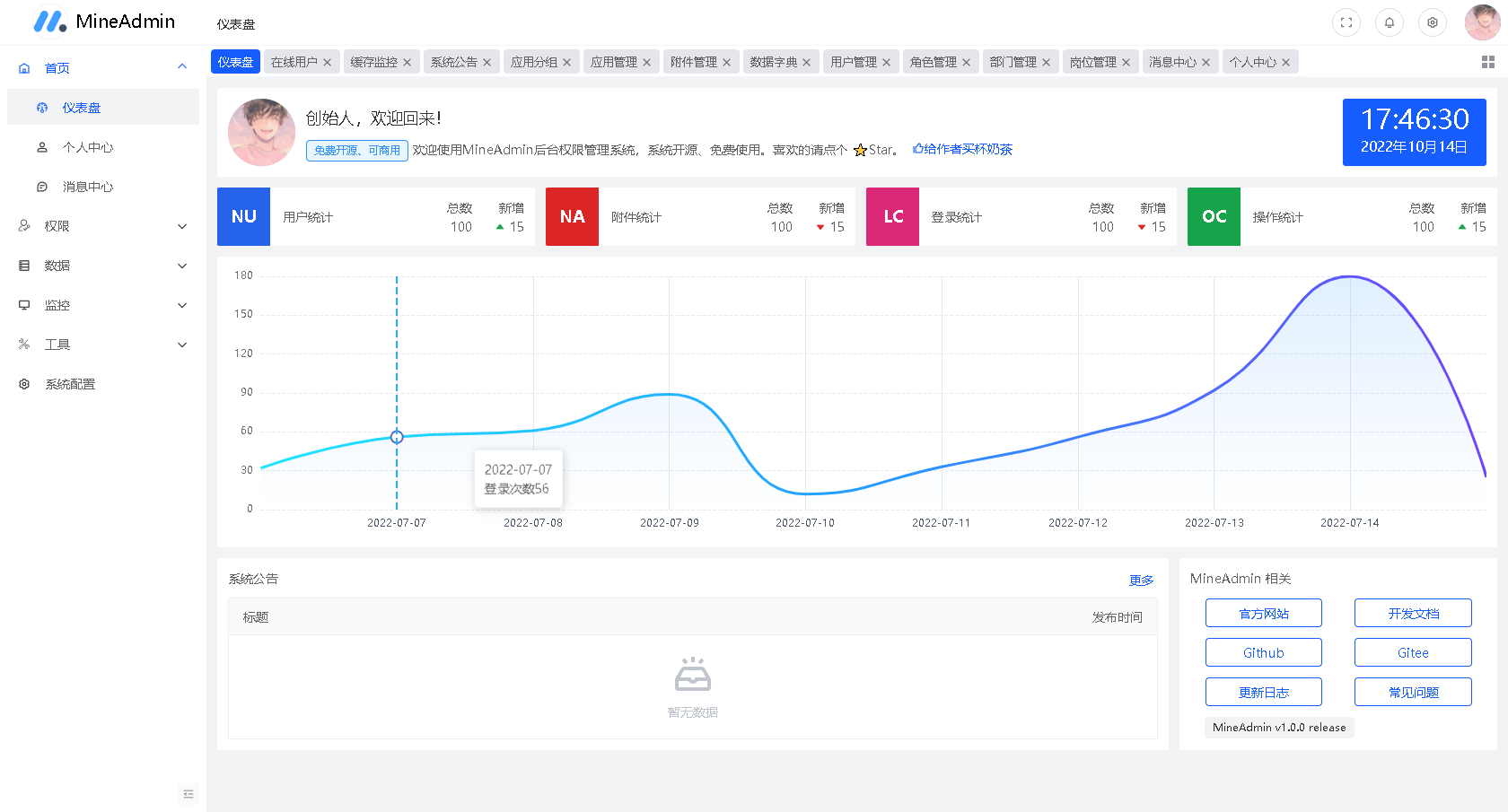Open 个人中心 in the sidebar

(x=103, y=147)
